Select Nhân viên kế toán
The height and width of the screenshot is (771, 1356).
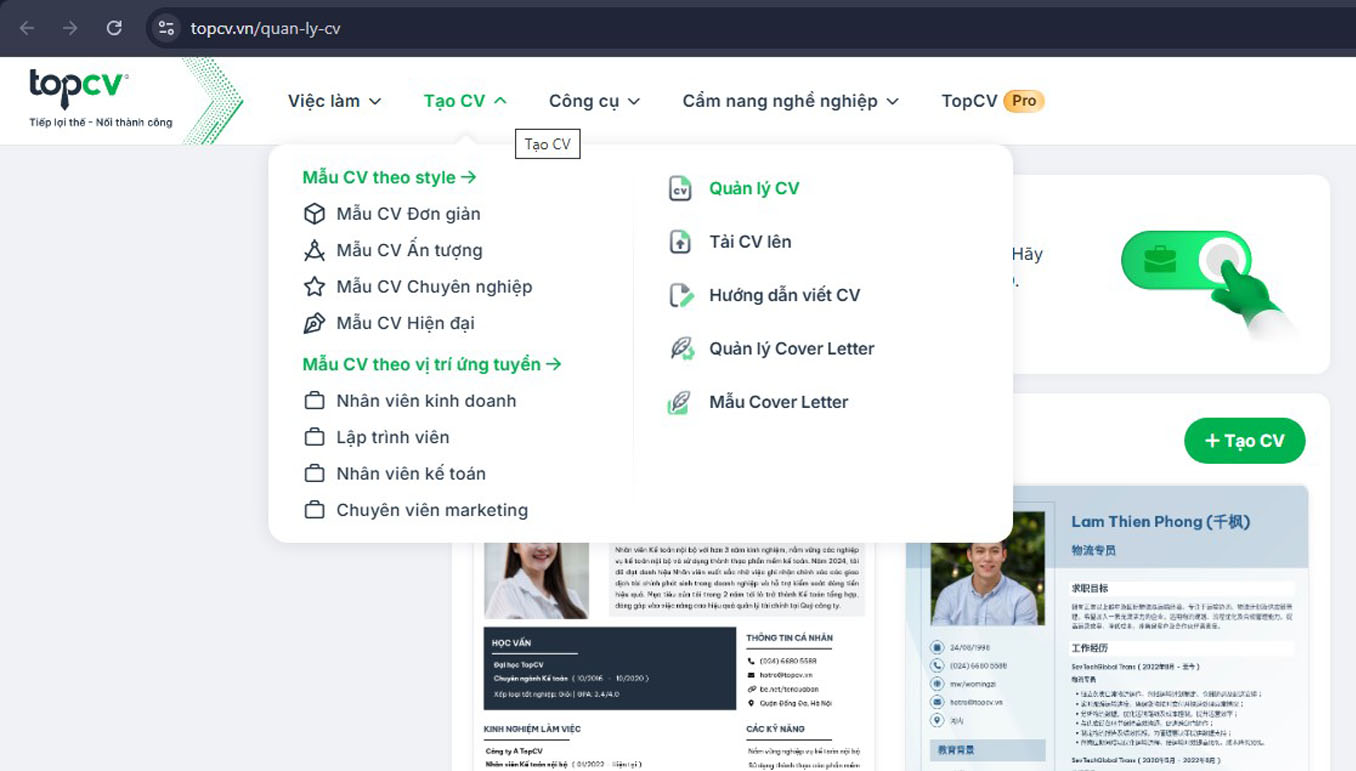pos(411,474)
